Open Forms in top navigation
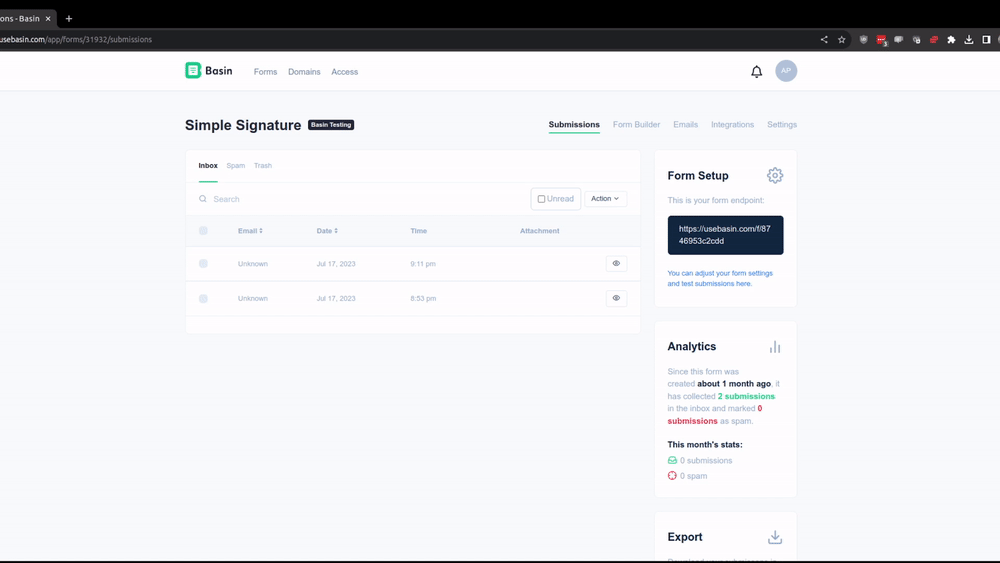 (x=265, y=72)
